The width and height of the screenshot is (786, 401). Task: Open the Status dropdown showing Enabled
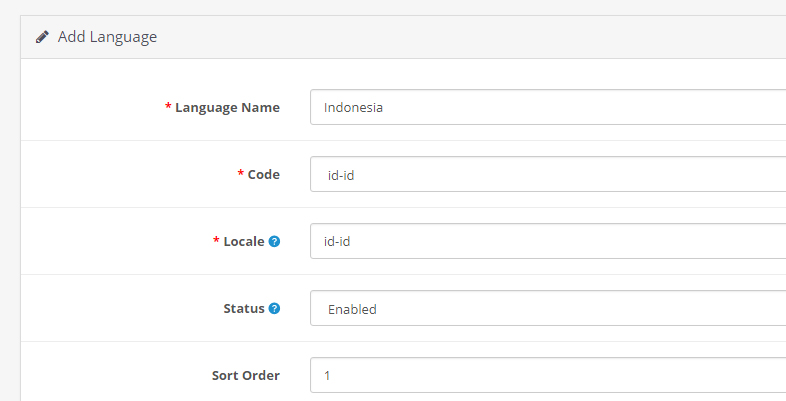(548, 308)
